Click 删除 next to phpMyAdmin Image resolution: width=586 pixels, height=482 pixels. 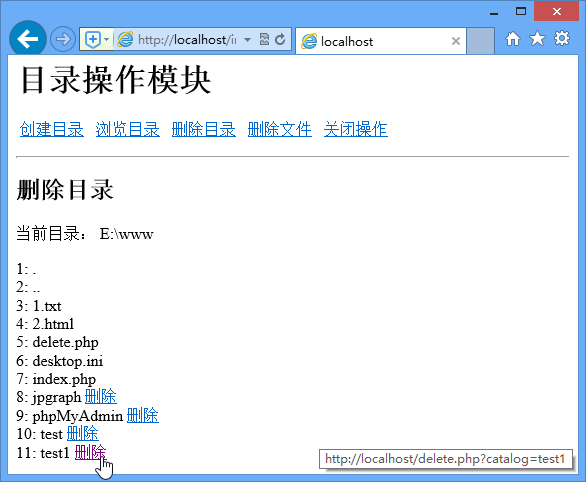coord(143,415)
